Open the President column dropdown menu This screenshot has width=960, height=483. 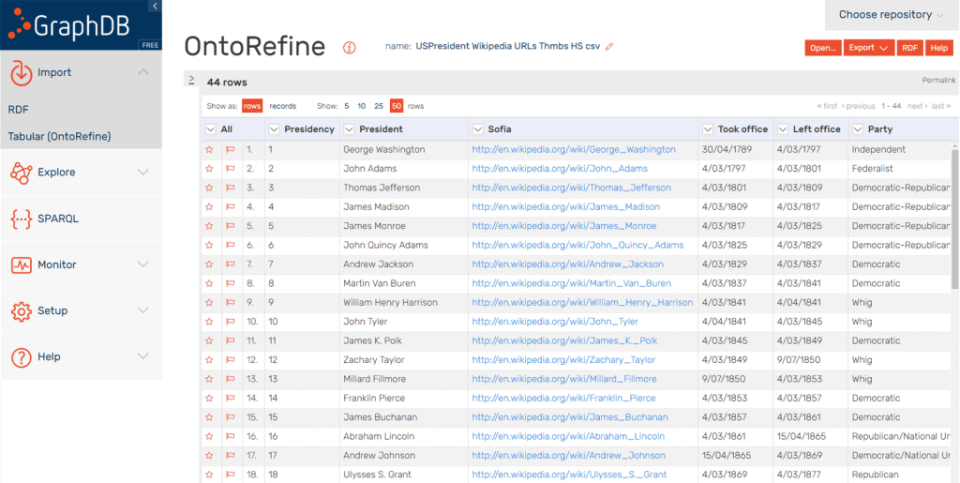tap(349, 129)
